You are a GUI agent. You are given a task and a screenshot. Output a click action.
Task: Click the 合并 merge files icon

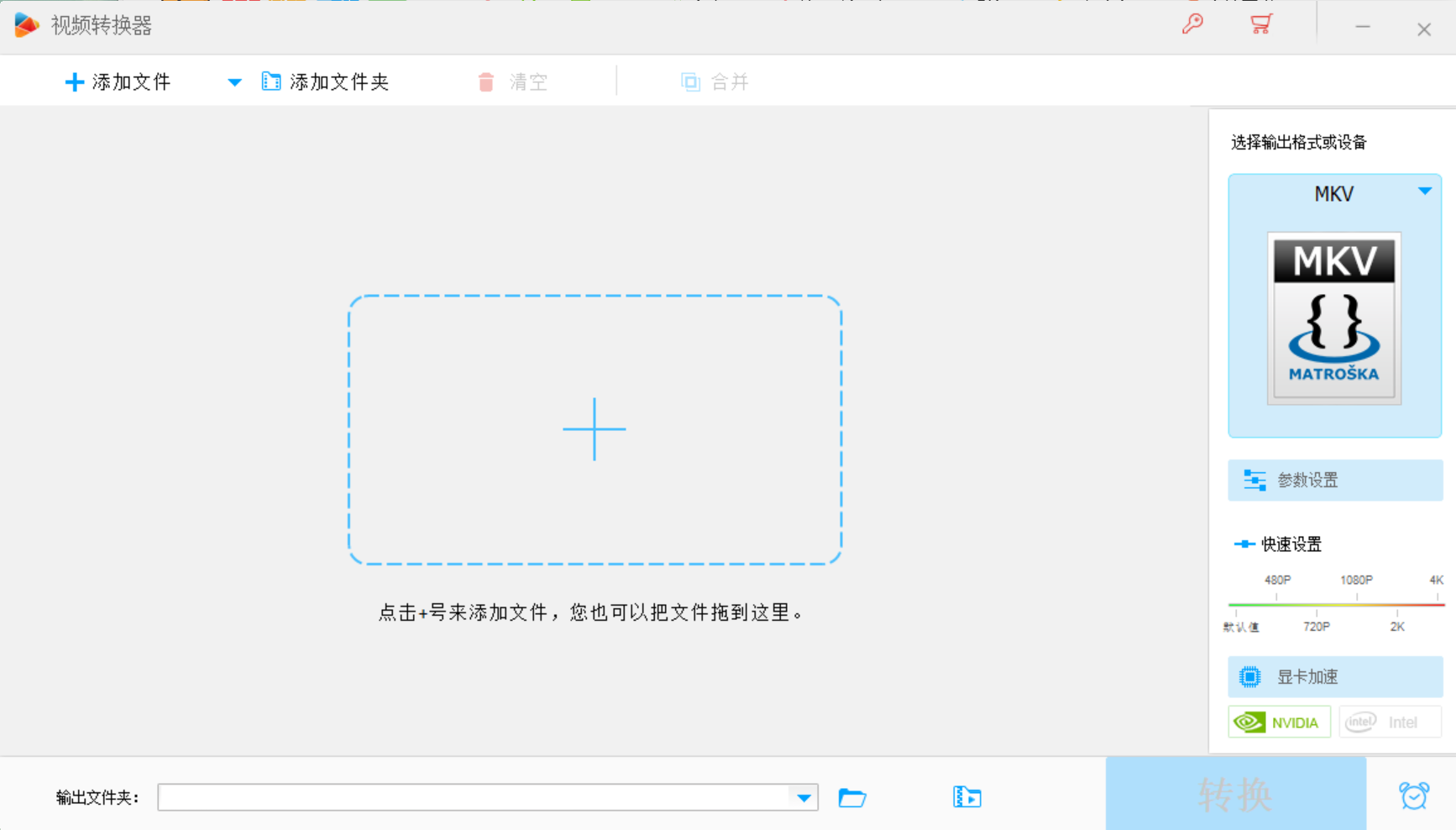(x=689, y=81)
